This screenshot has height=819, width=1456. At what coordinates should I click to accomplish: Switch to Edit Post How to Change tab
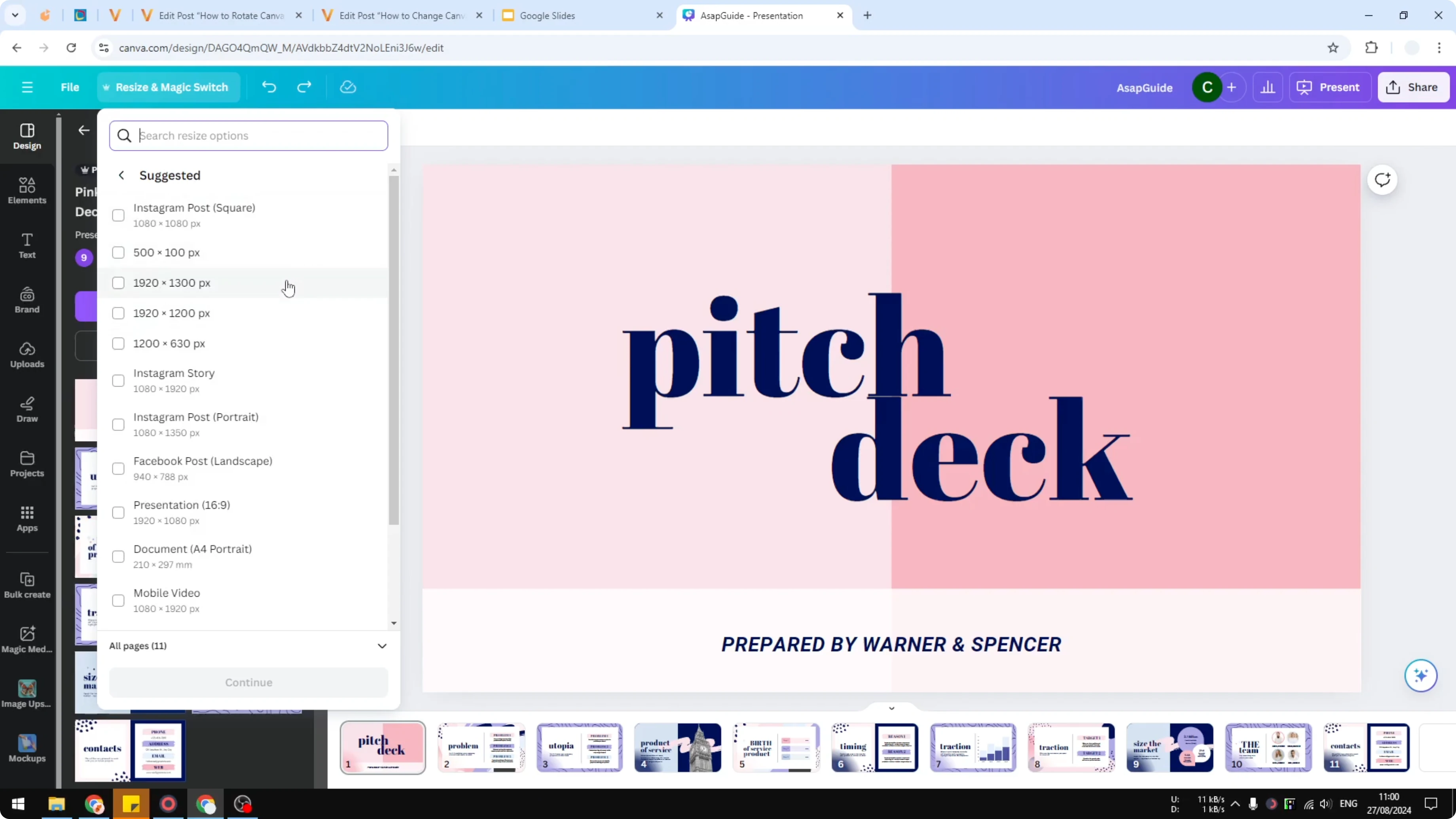click(402, 16)
